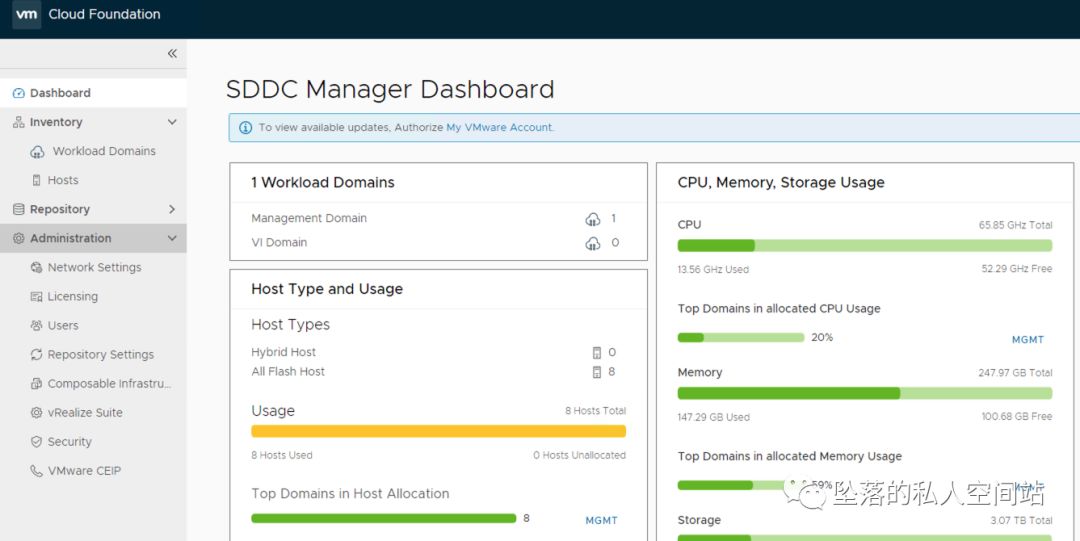Screen dimensions: 1080x541
Task: Click the VI Domain cloud icon
Action: [593, 243]
